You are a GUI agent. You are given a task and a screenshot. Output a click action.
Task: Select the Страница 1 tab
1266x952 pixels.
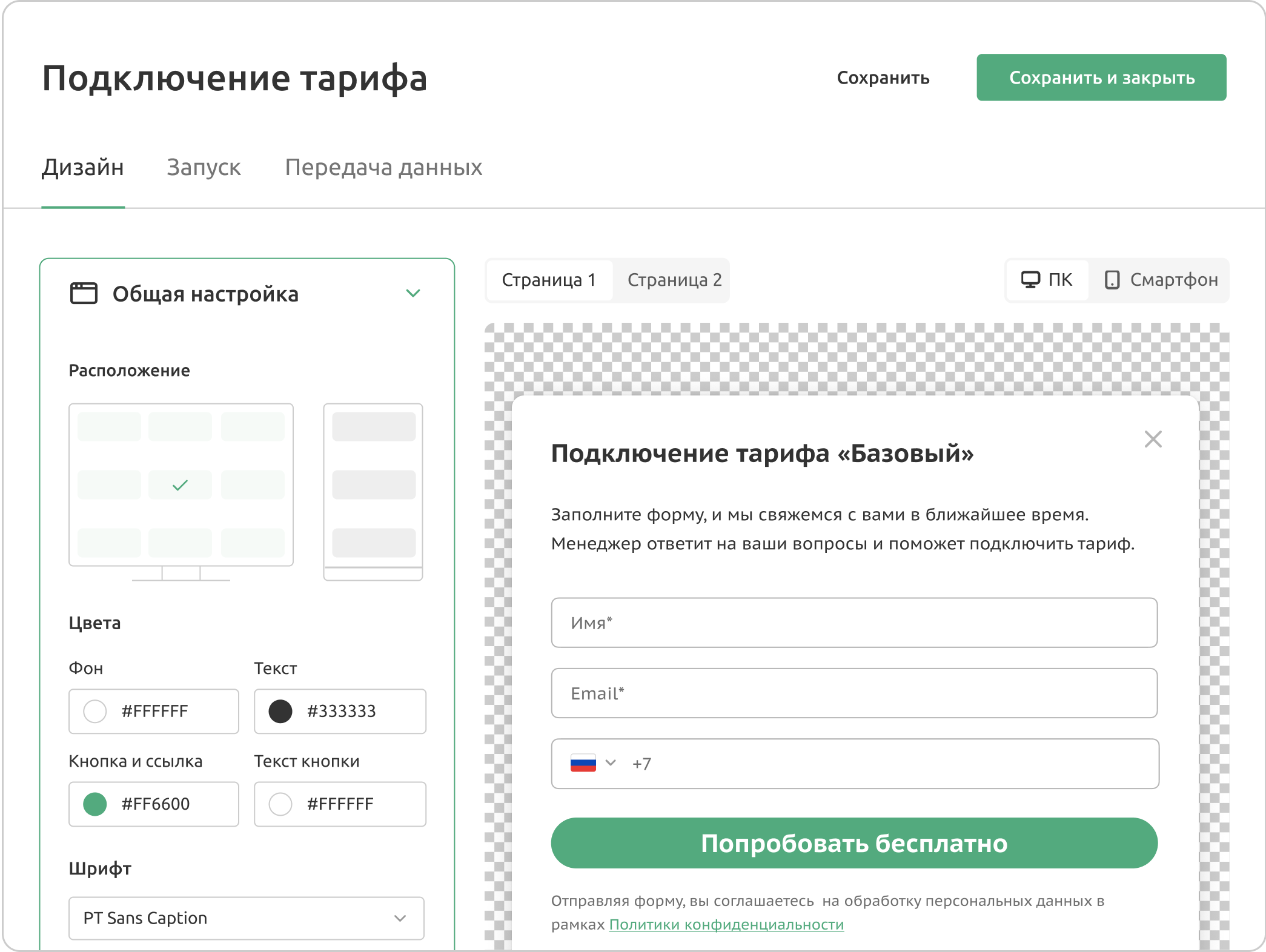[x=549, y=280]
